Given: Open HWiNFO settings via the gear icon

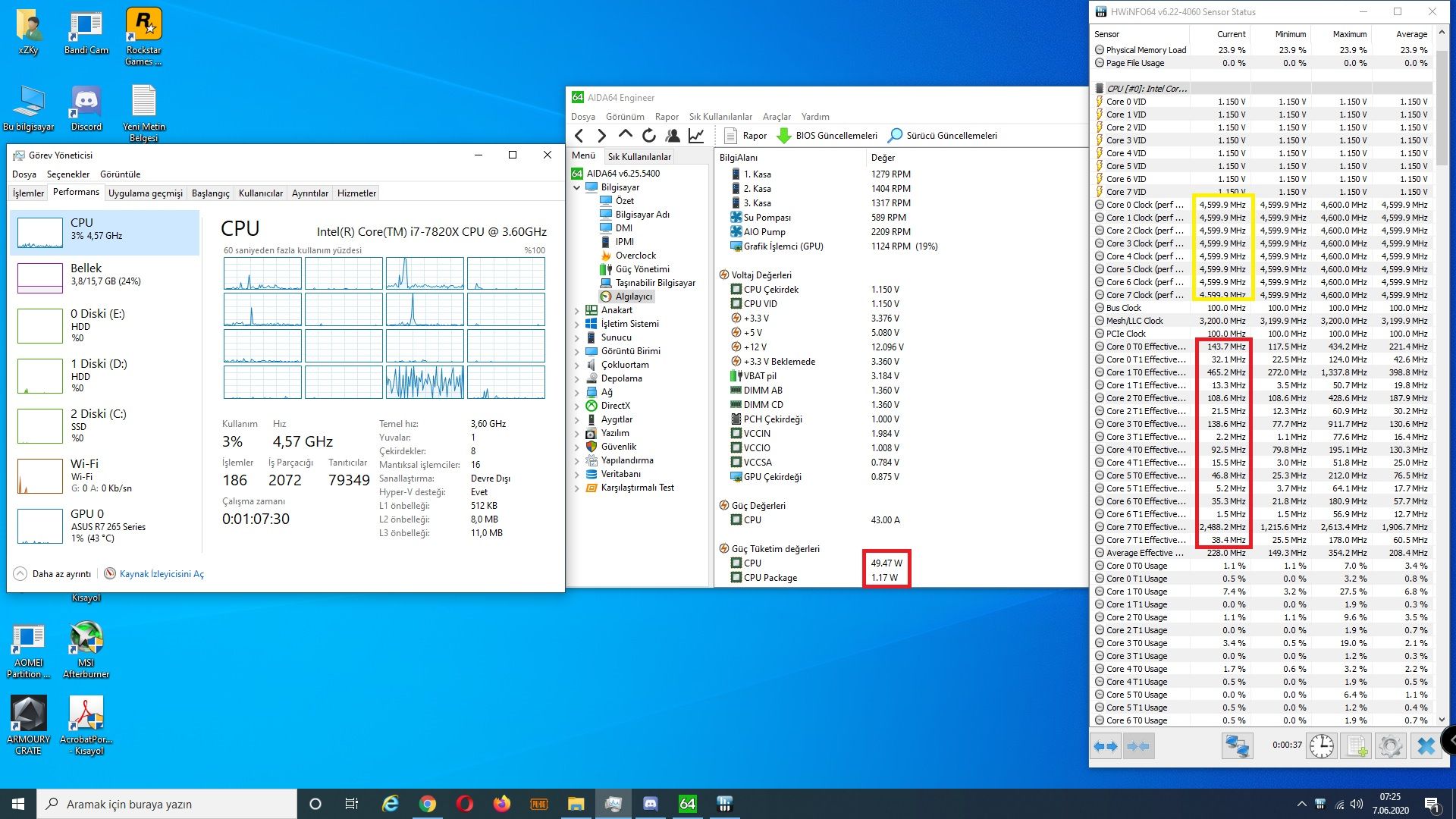Looking at the screenshot, I should click(1392, 745).
